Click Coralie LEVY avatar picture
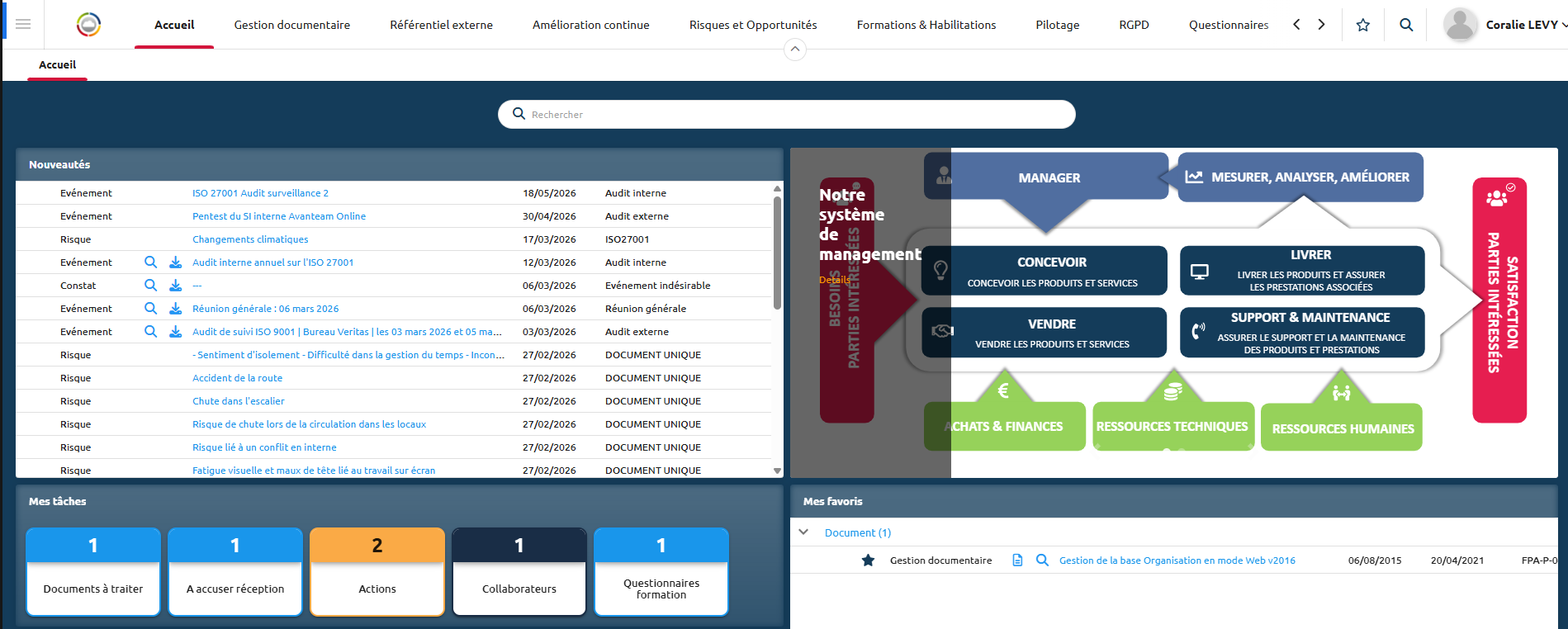This screenshot has height=629, width=1568. 1460,25
